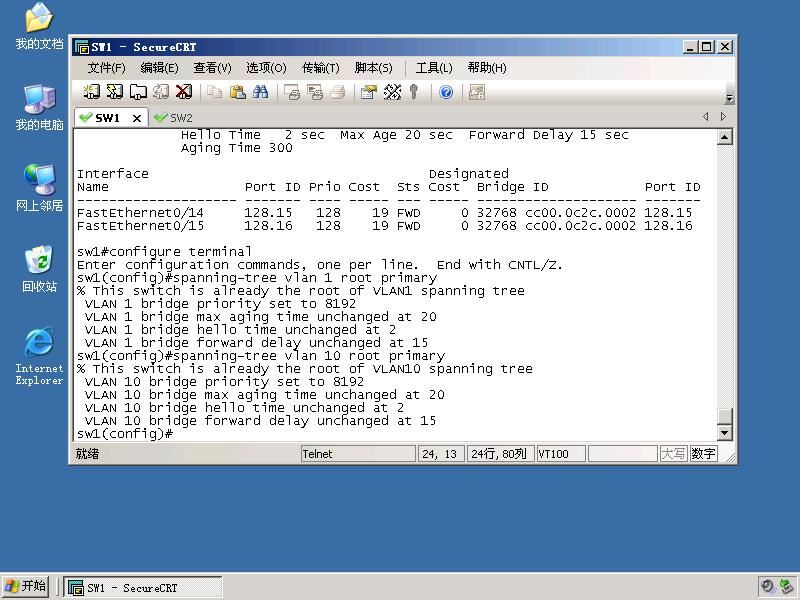
Task: Click the 开始 Start button
Action: [x=26, y=586]
